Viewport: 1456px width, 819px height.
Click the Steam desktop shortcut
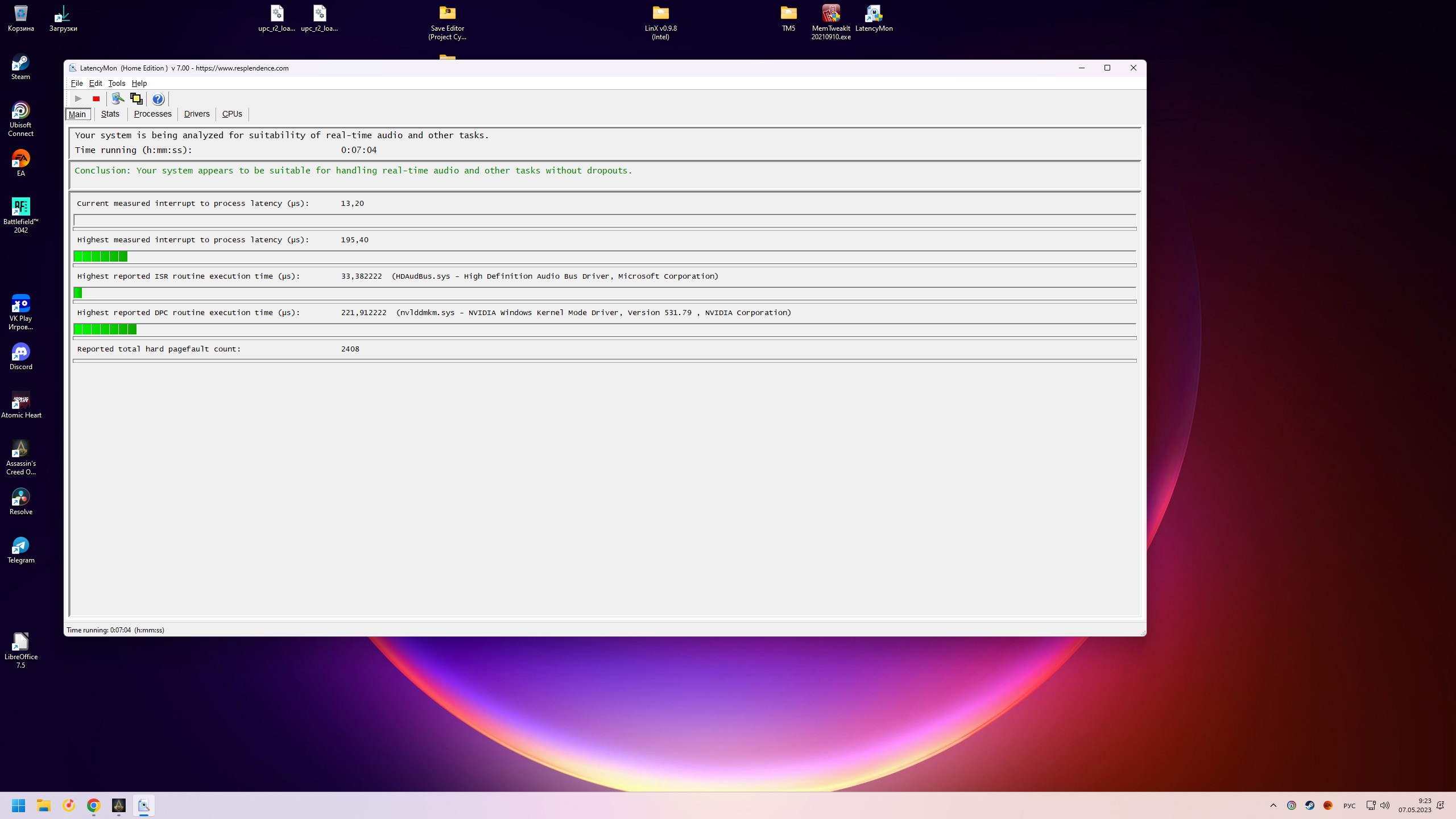point(20,63)
